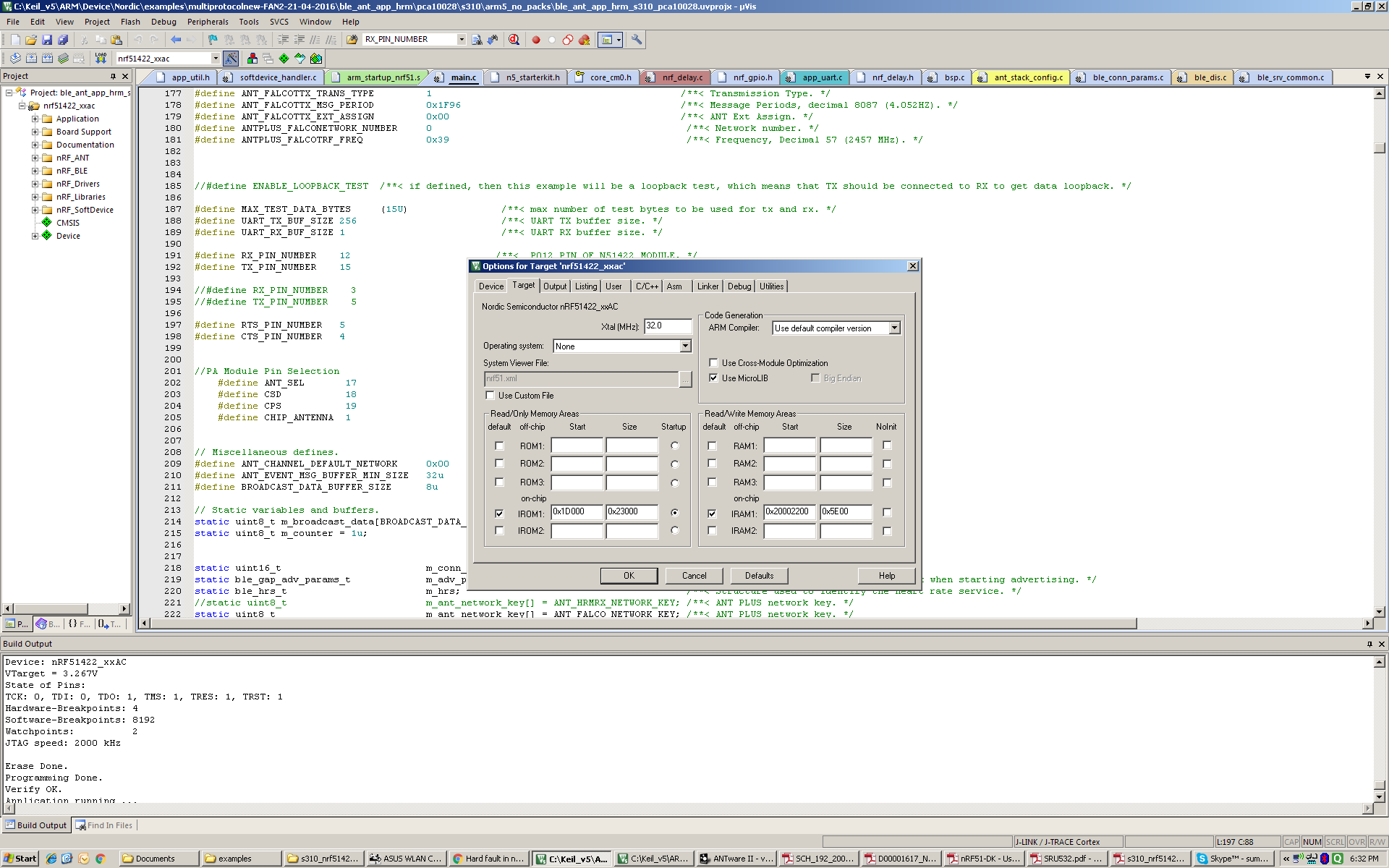Click the IRAM1 Size field
The width and height of the screenshot is (1389, 868).
pyautogui.click(x=846, y=512)
